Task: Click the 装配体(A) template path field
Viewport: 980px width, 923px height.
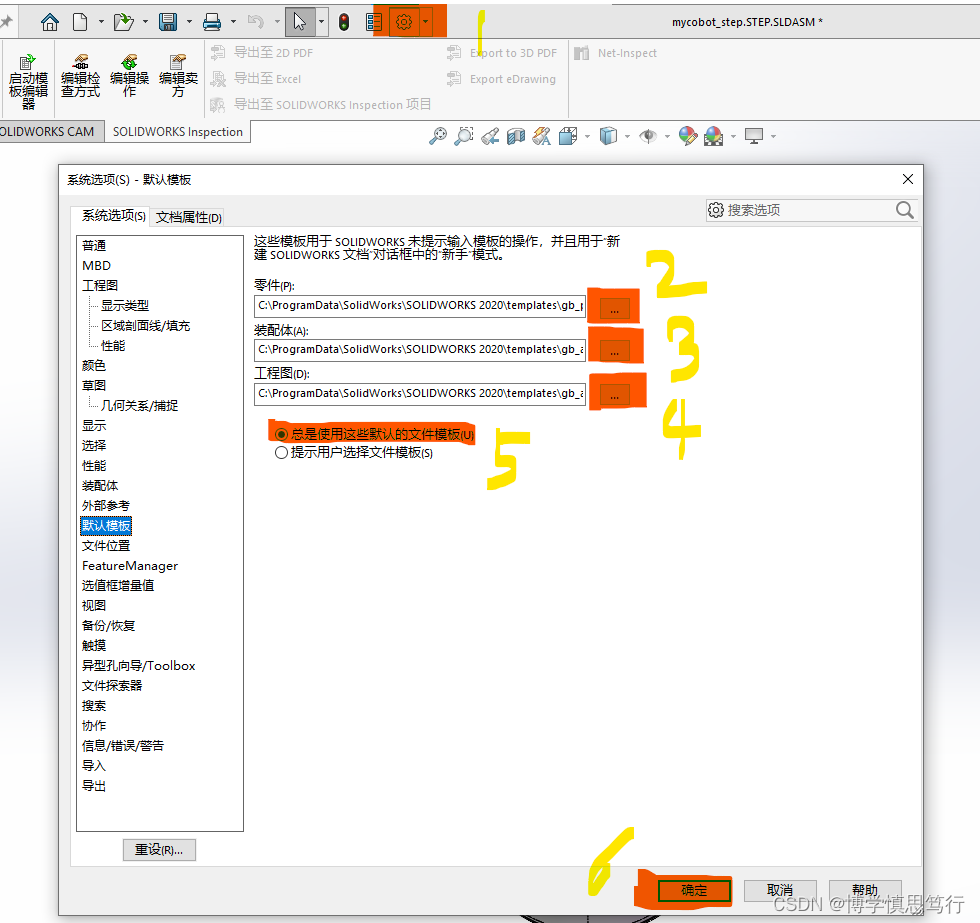Action: [419, 349]
